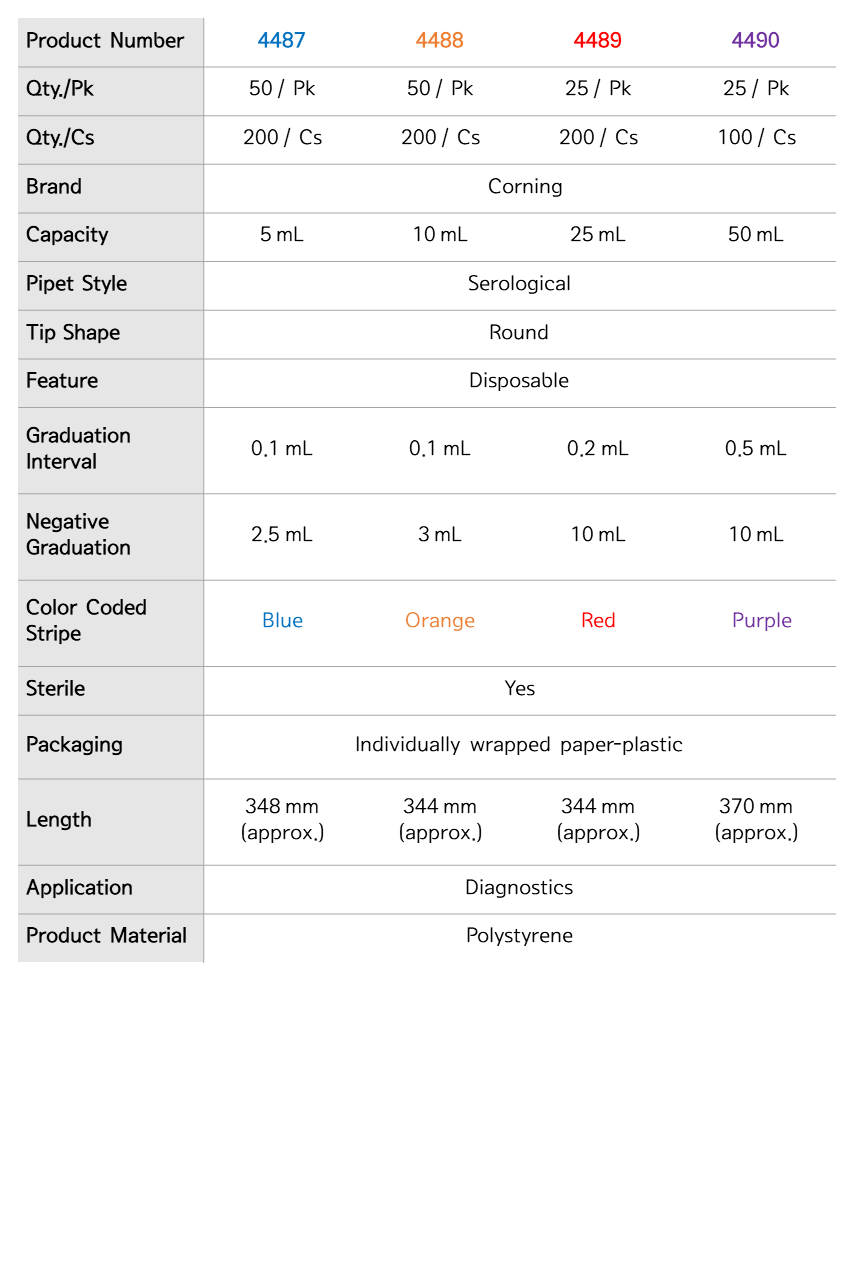This screenshot has width=860, height=1280.
Task: Click the purple 4490 product number
Action: click(x=756, y=41)
